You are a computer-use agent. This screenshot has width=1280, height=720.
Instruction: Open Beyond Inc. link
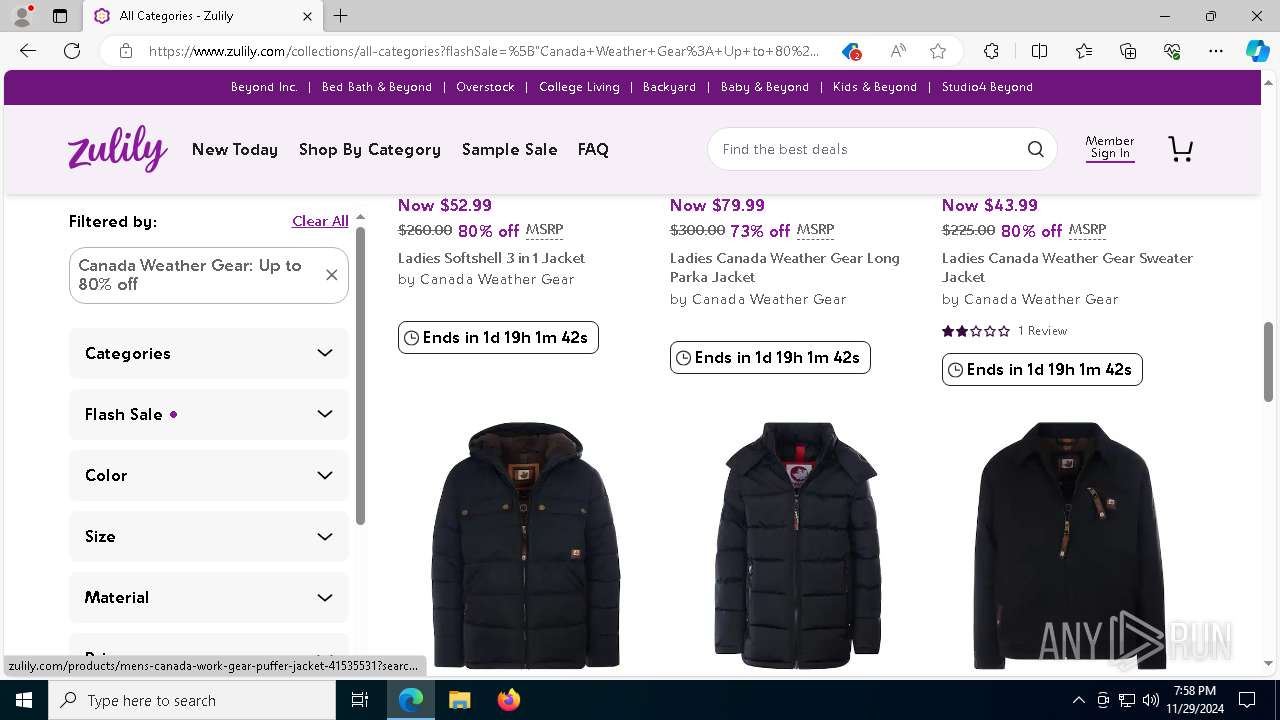coord(264,87)
